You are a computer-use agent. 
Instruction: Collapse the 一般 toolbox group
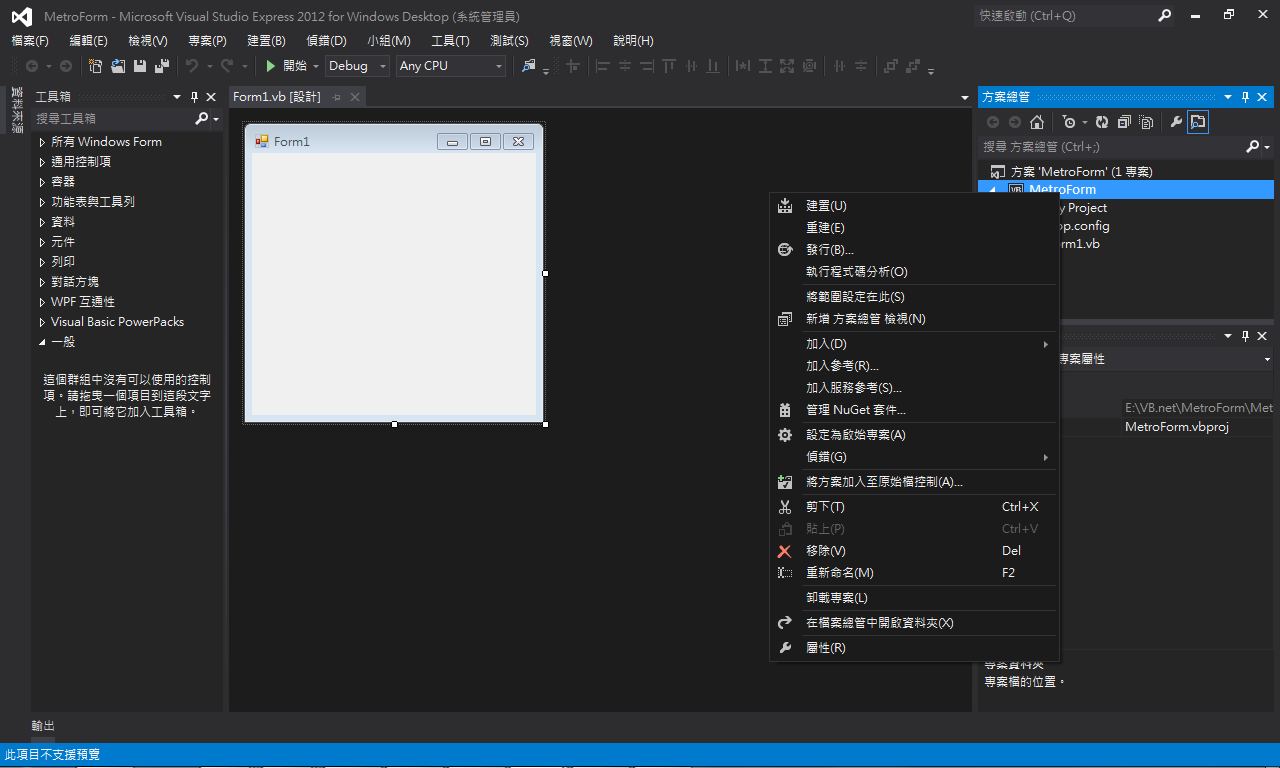pos(42,342)
